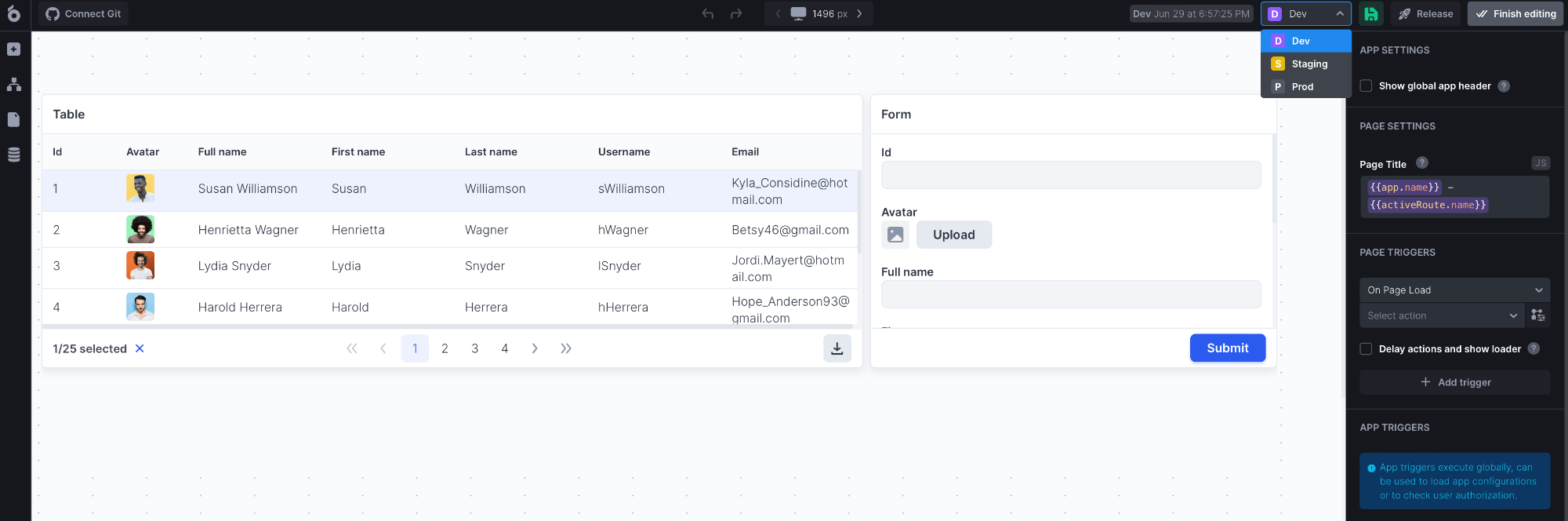Click the table horizontal scrollbar

(447, 326)
